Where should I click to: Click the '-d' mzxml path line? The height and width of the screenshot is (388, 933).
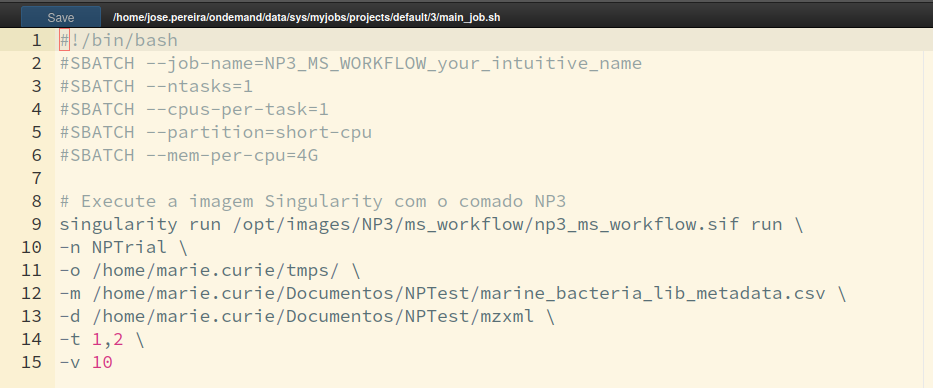(x=307, y=316)
